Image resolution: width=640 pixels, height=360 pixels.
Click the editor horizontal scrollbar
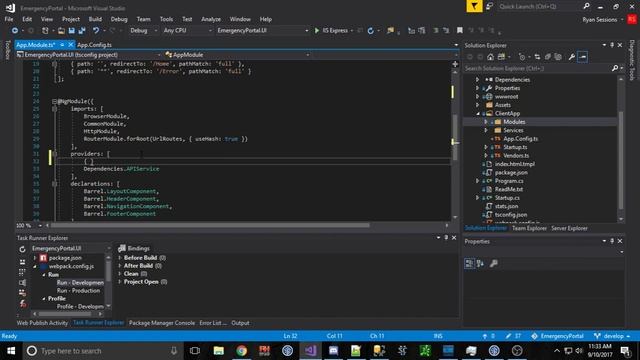point(210,225)
